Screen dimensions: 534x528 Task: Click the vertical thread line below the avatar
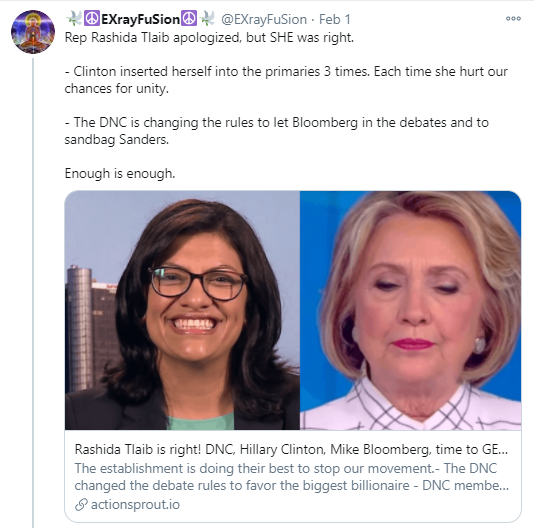click(33, 293)
